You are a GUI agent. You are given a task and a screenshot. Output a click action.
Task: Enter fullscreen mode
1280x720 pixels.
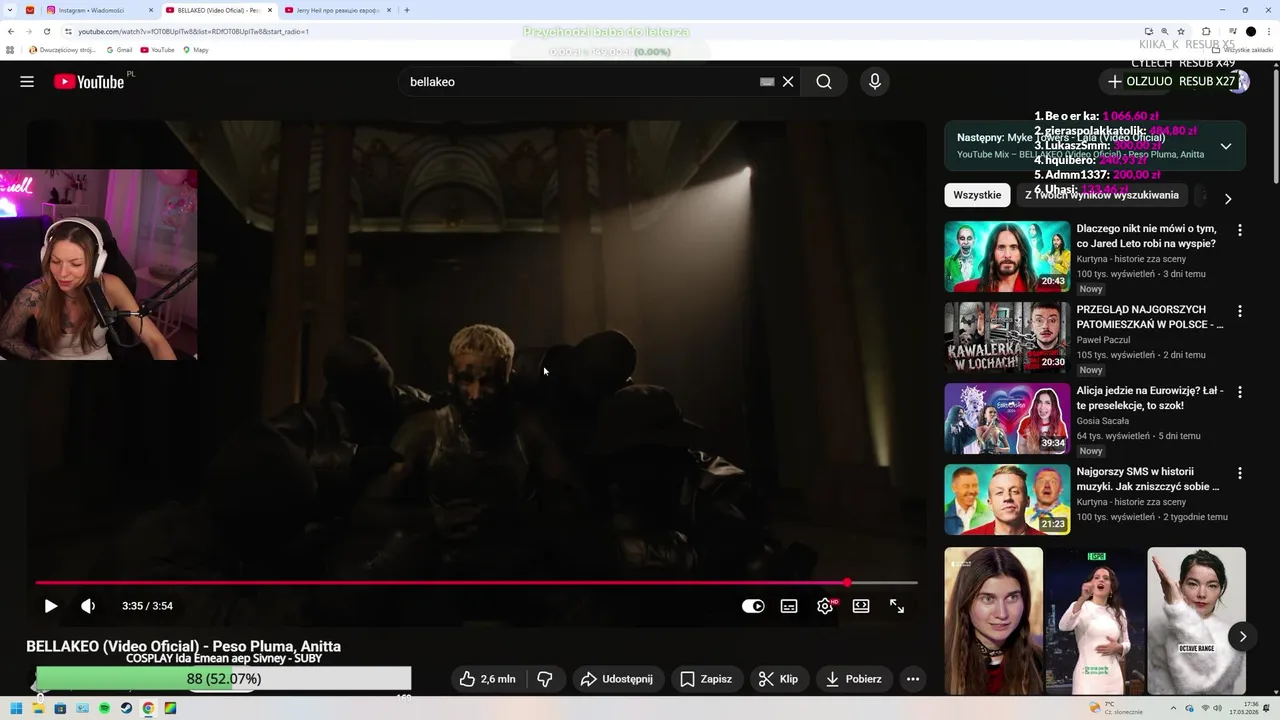(897, 606)
